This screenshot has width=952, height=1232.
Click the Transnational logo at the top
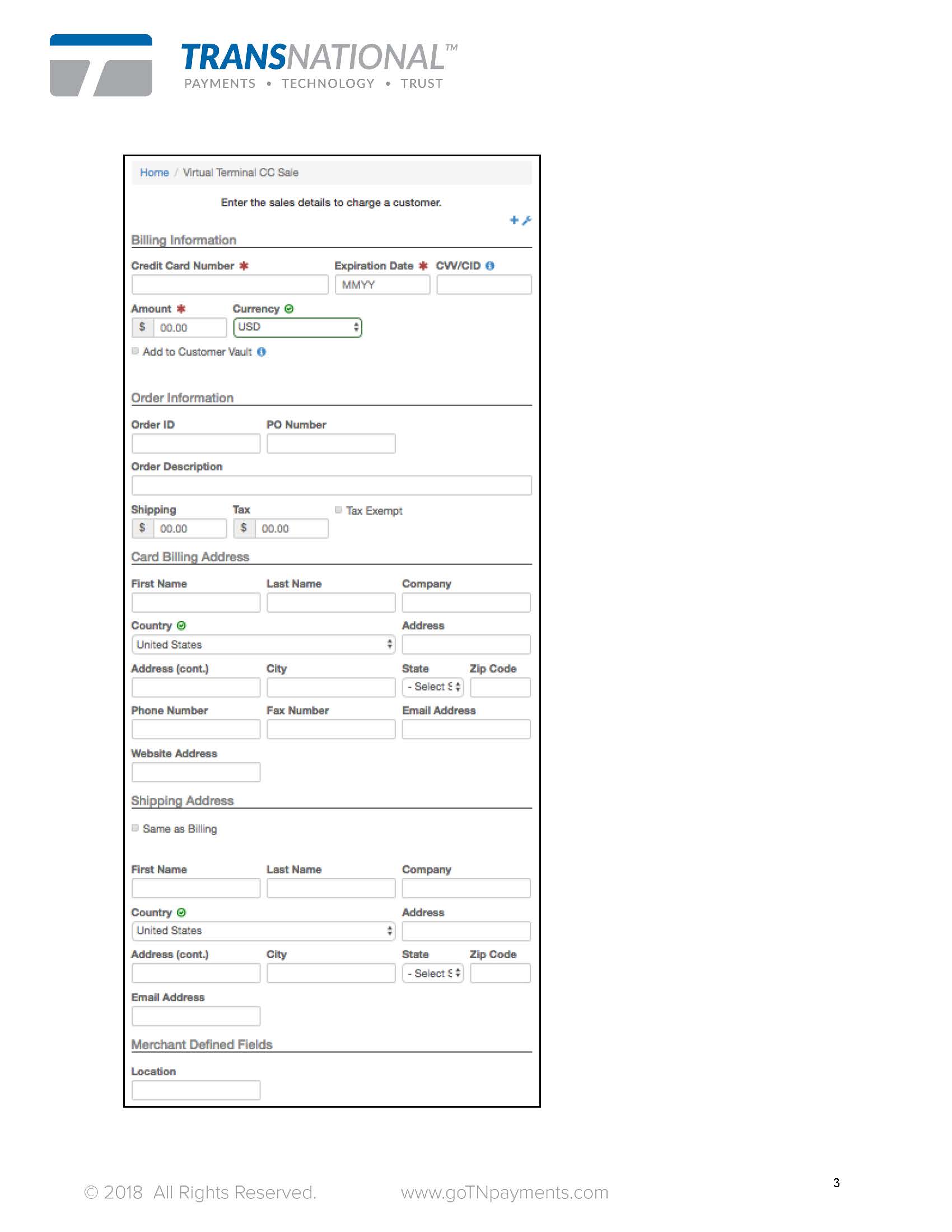[253, 66]
